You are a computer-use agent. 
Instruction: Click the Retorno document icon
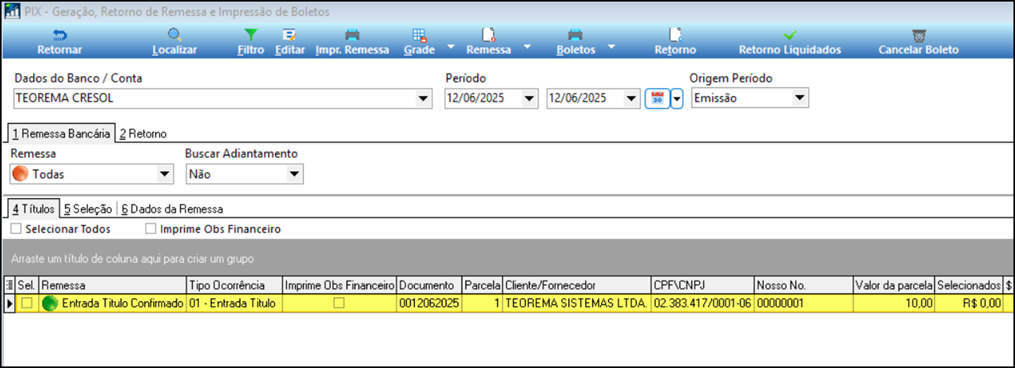pyautogui.click(x=675, y=35)
